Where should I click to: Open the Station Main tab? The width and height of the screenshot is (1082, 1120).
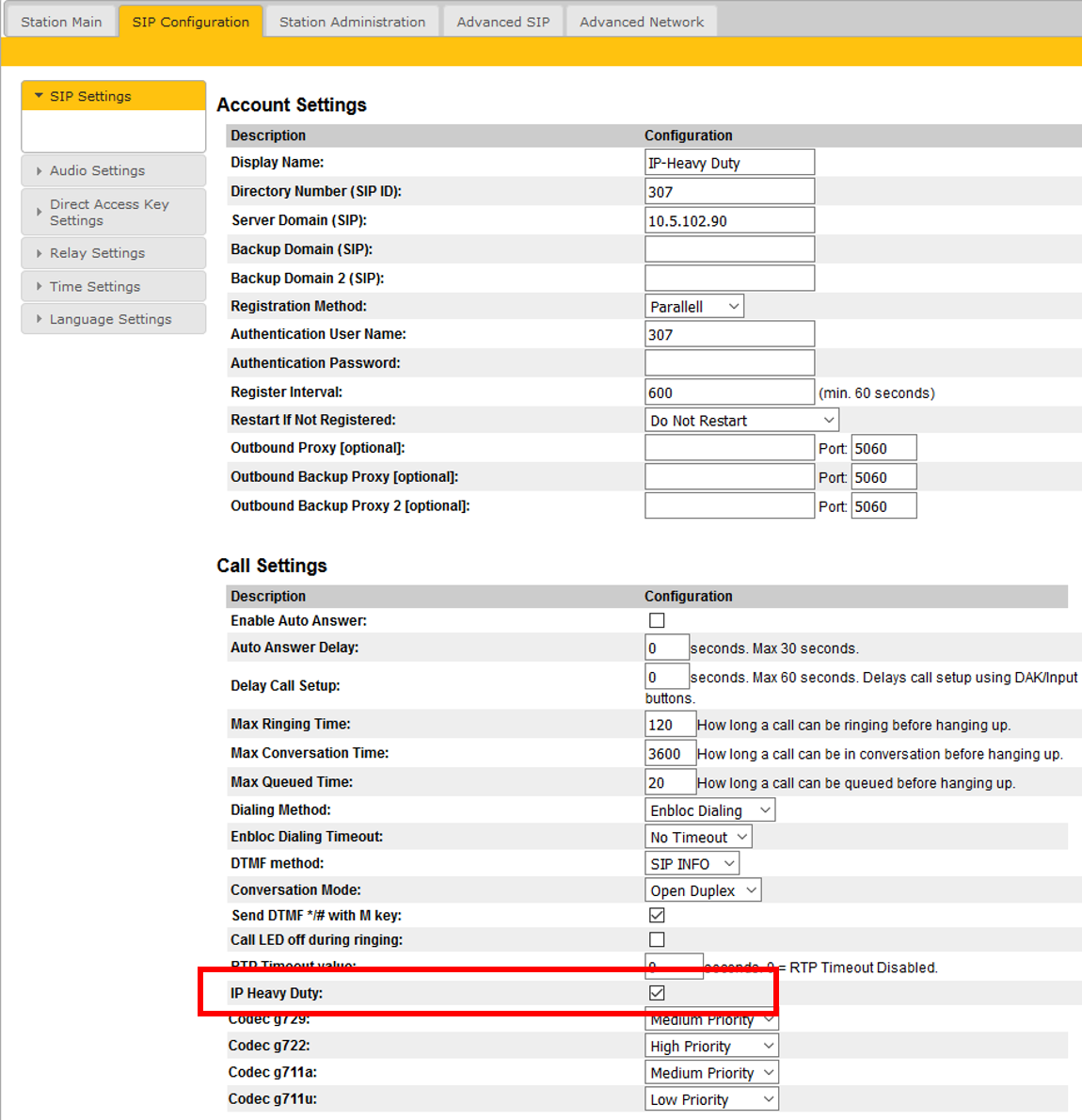pos(61,22)
